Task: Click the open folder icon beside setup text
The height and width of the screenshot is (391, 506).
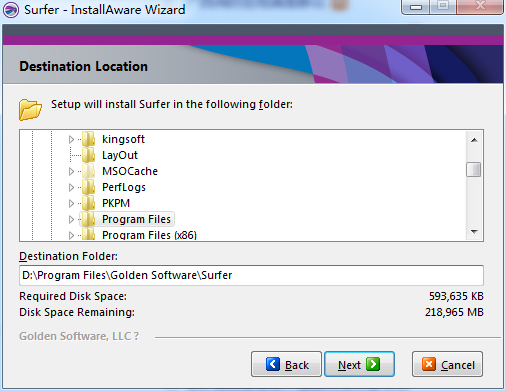Action: pyautogui.click(x=30, y=110)
